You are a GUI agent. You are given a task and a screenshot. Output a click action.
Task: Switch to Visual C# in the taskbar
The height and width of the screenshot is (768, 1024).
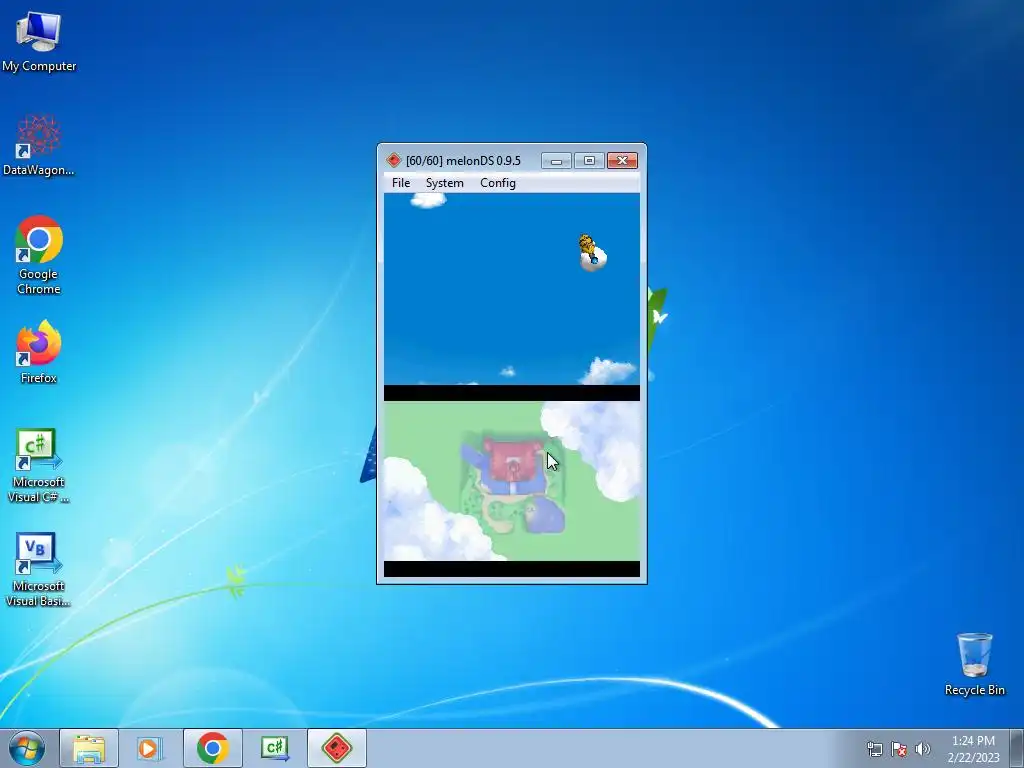274,748
